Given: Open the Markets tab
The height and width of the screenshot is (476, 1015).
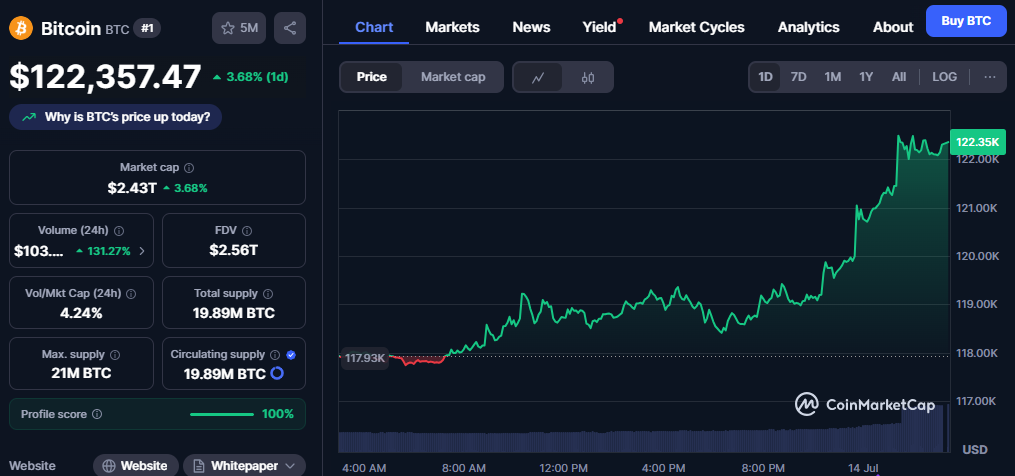Looking at the screenshot, I should point(452,27).
